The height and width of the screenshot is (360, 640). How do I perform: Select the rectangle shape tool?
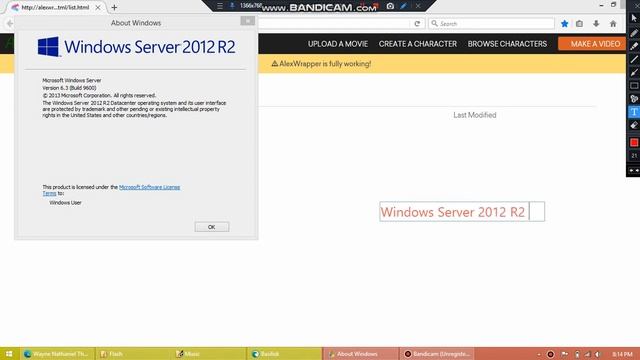(x=634, y=86)
